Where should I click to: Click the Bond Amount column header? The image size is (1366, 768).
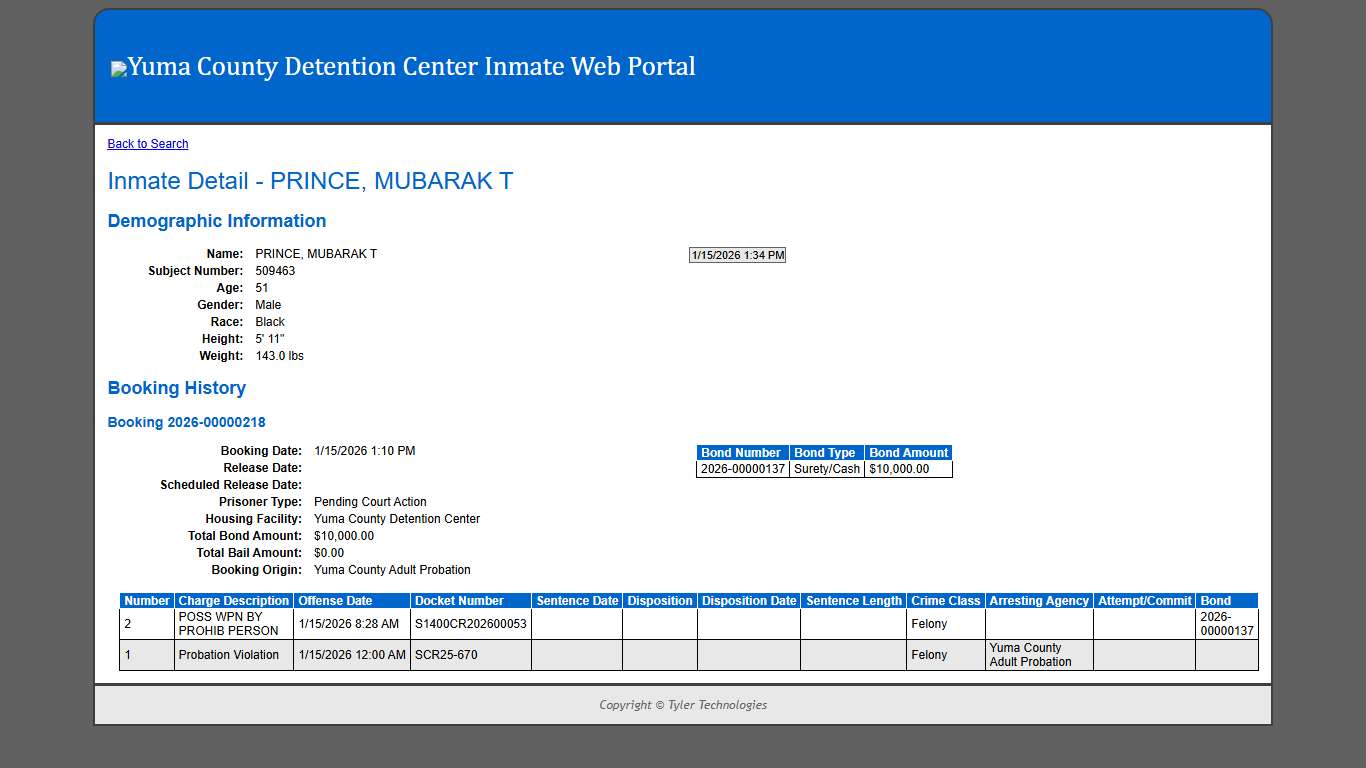click(x=908, y=452)
